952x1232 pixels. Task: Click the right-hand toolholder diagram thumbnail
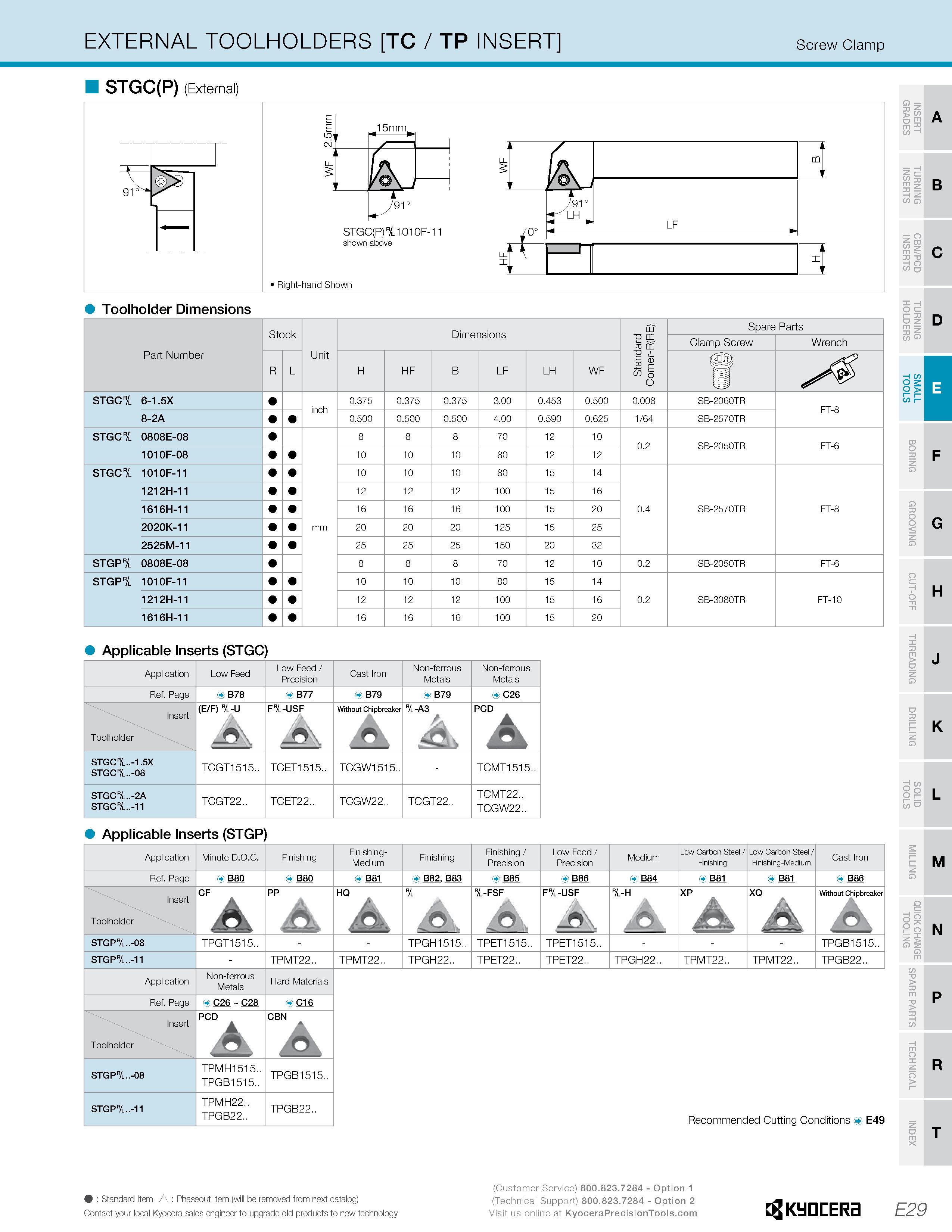click(173, 197)
